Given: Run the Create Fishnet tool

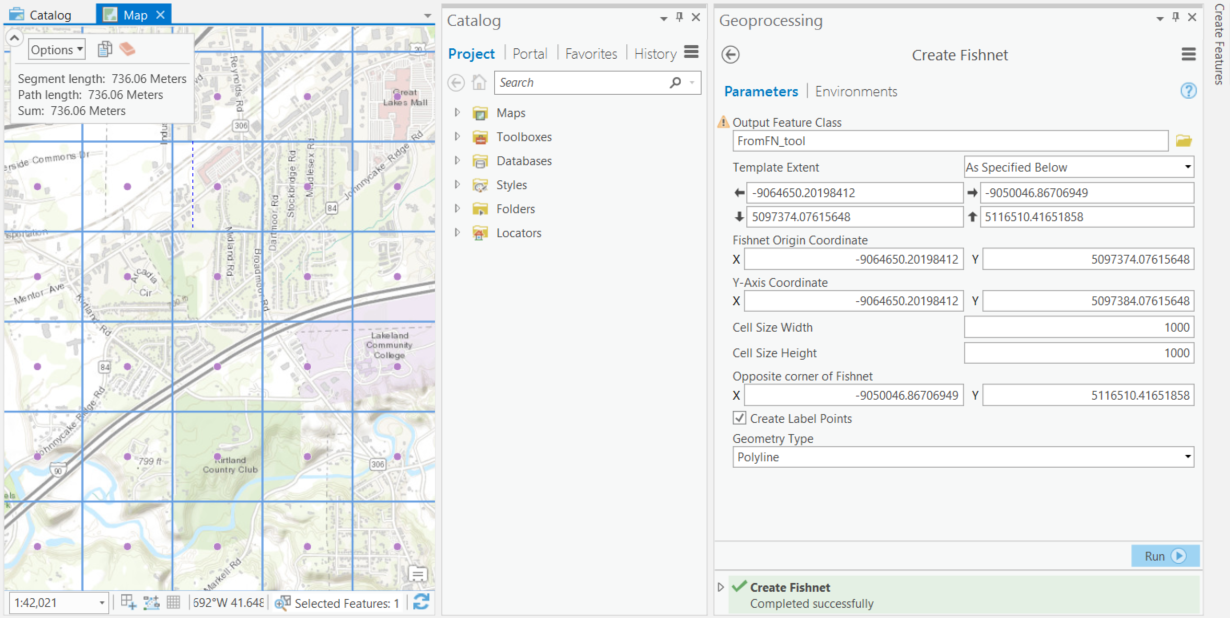Looking at the screenshot, I should (x=1163, y=555).
